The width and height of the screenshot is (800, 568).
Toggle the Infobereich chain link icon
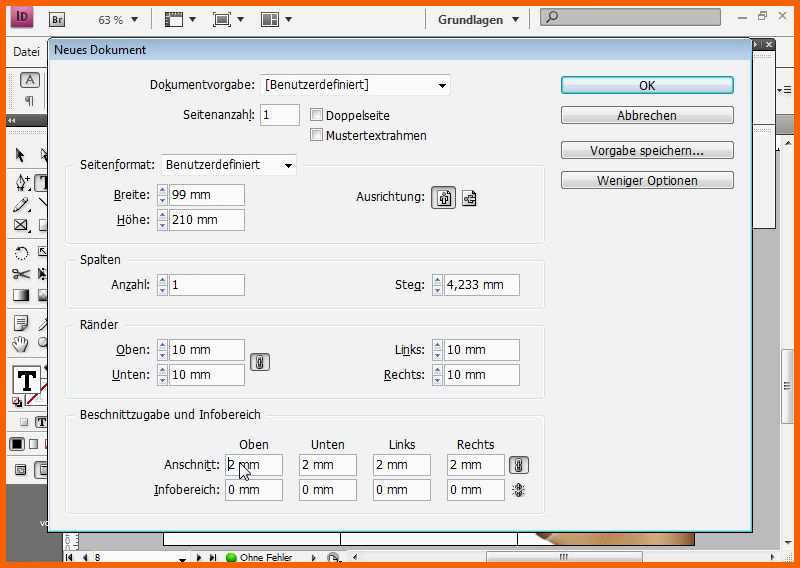click(x=518, y=490)
